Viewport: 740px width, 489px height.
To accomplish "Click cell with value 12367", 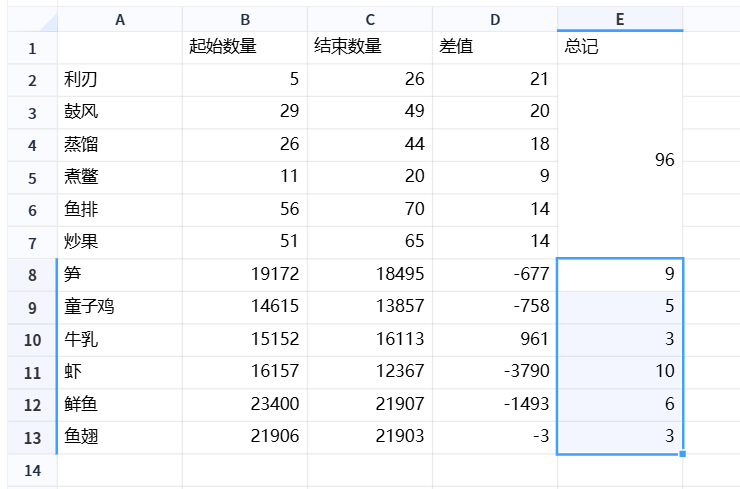I will click(370, 372).
